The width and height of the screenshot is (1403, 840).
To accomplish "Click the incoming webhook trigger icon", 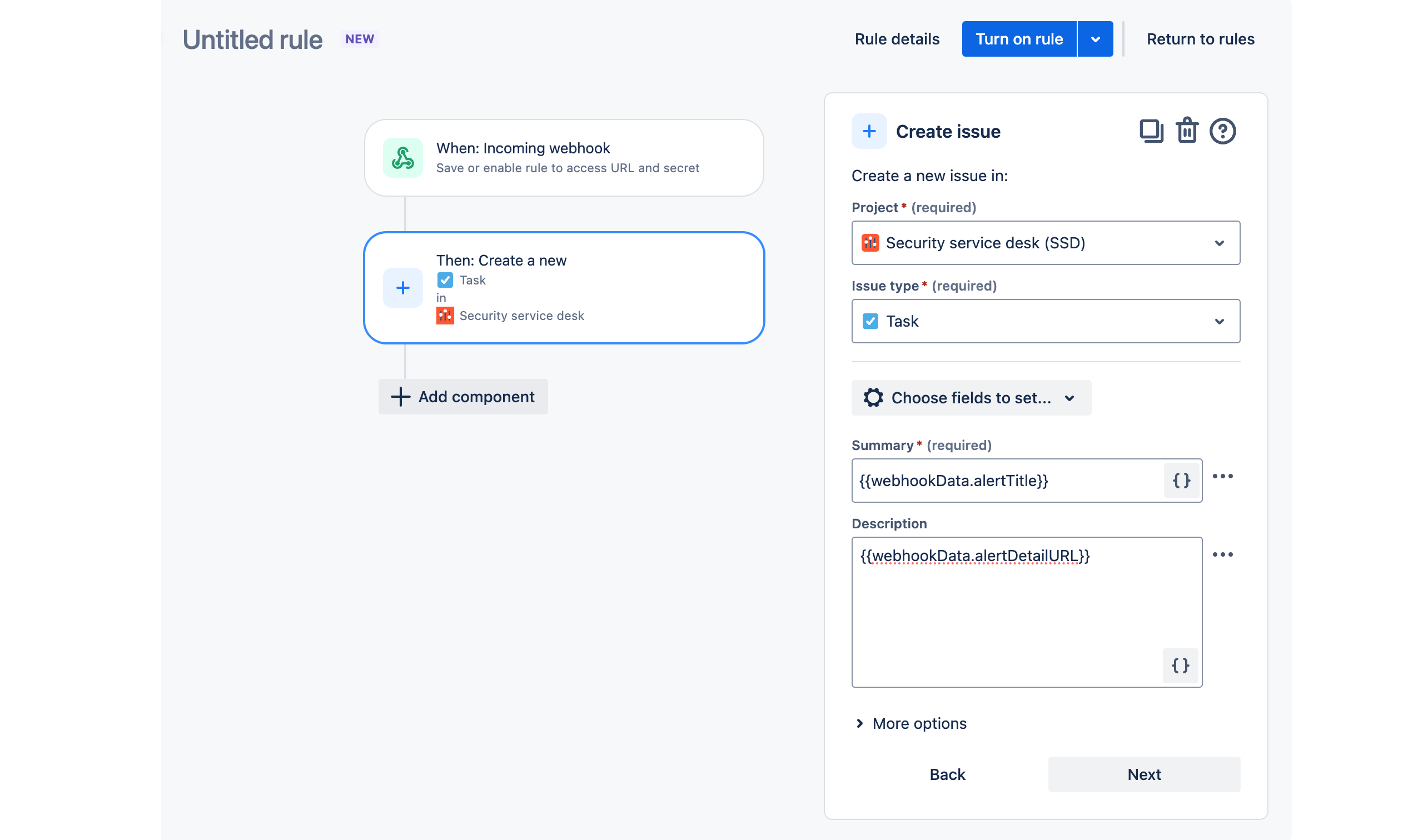I will click(x=403, y=157).
